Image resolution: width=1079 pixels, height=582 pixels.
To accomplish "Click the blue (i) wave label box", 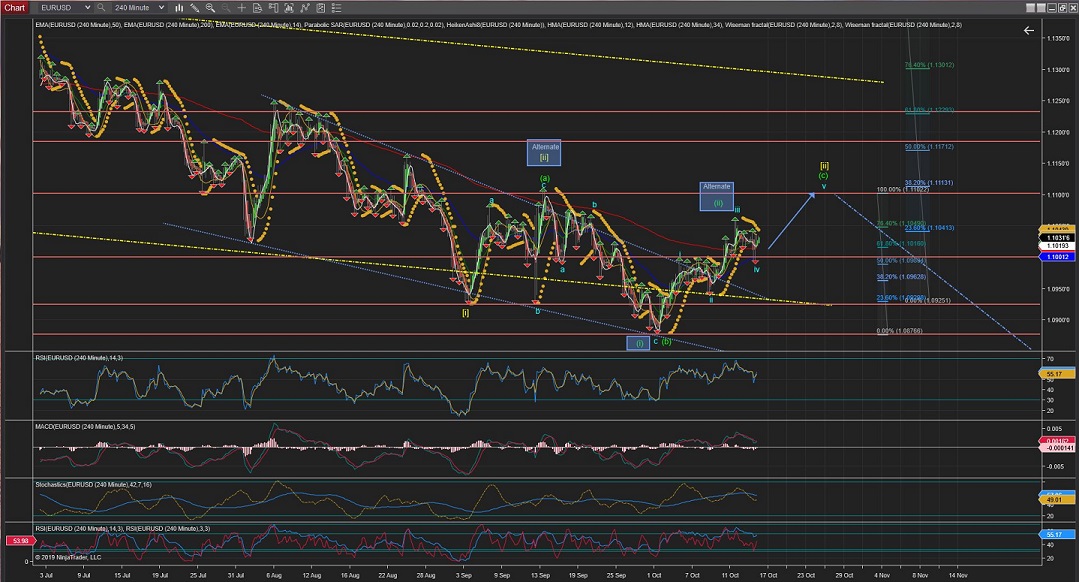I will [x=639, y=343].
